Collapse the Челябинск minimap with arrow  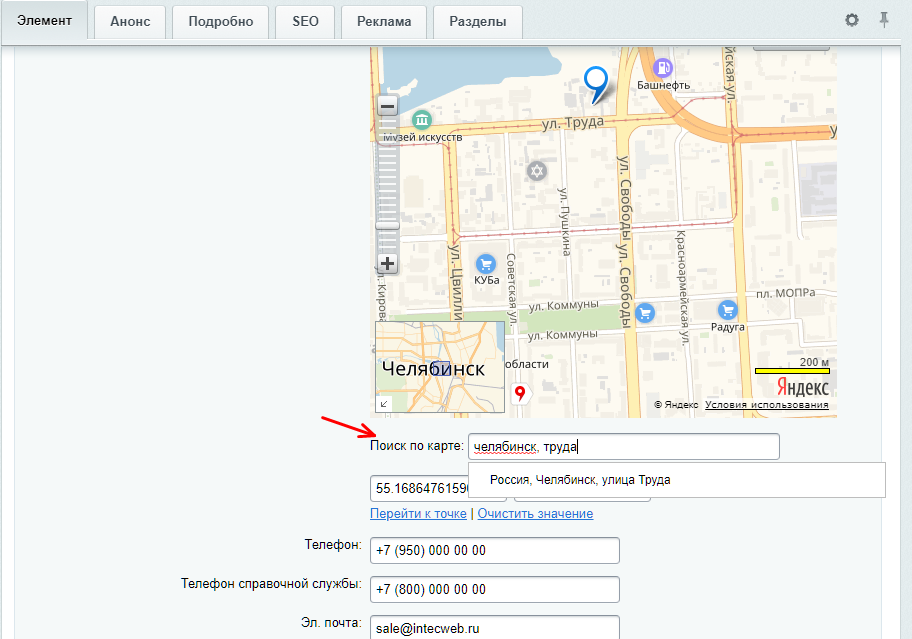(385, 403)
